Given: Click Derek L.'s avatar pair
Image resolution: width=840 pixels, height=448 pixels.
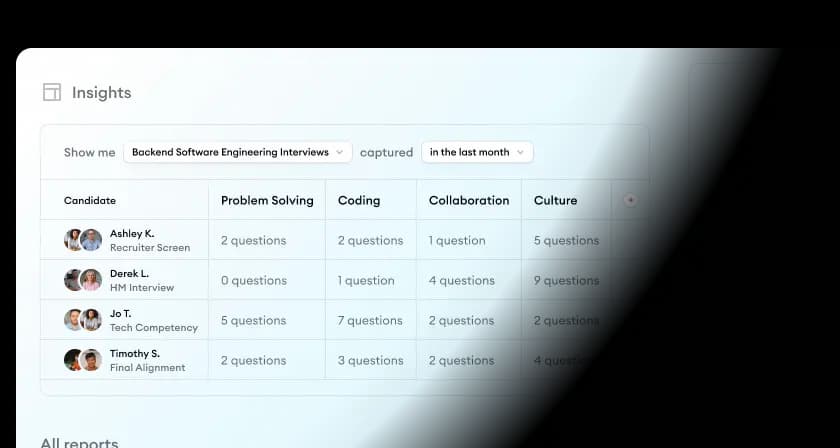Looking at the screenshot, I should point(83,280).
